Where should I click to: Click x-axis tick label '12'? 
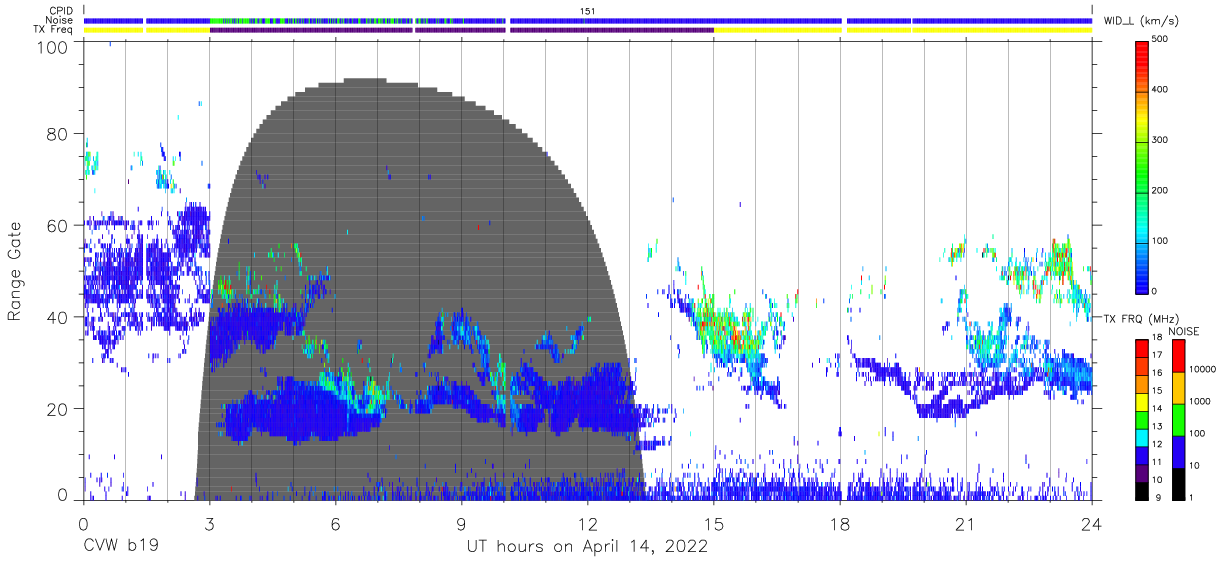(587, 524)
